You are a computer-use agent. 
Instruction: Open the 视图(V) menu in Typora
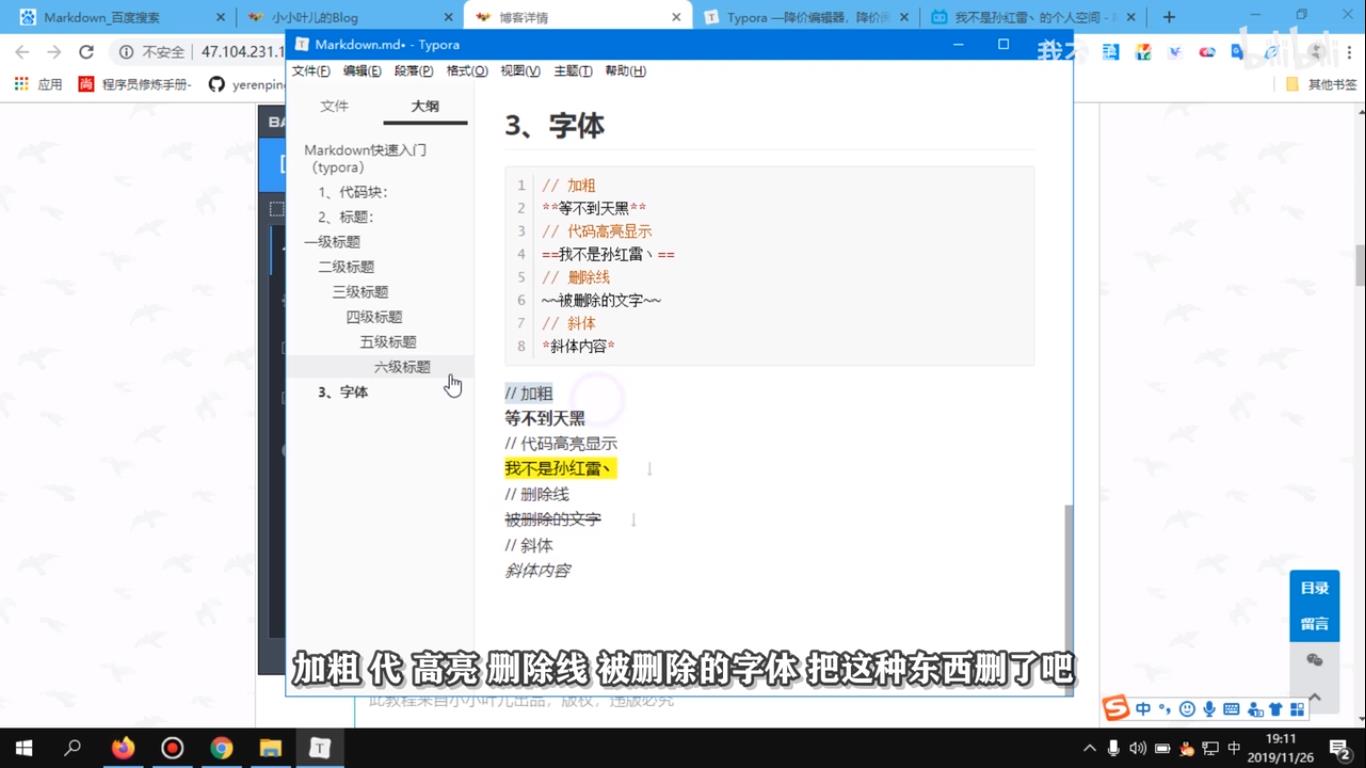coord(520,71)
